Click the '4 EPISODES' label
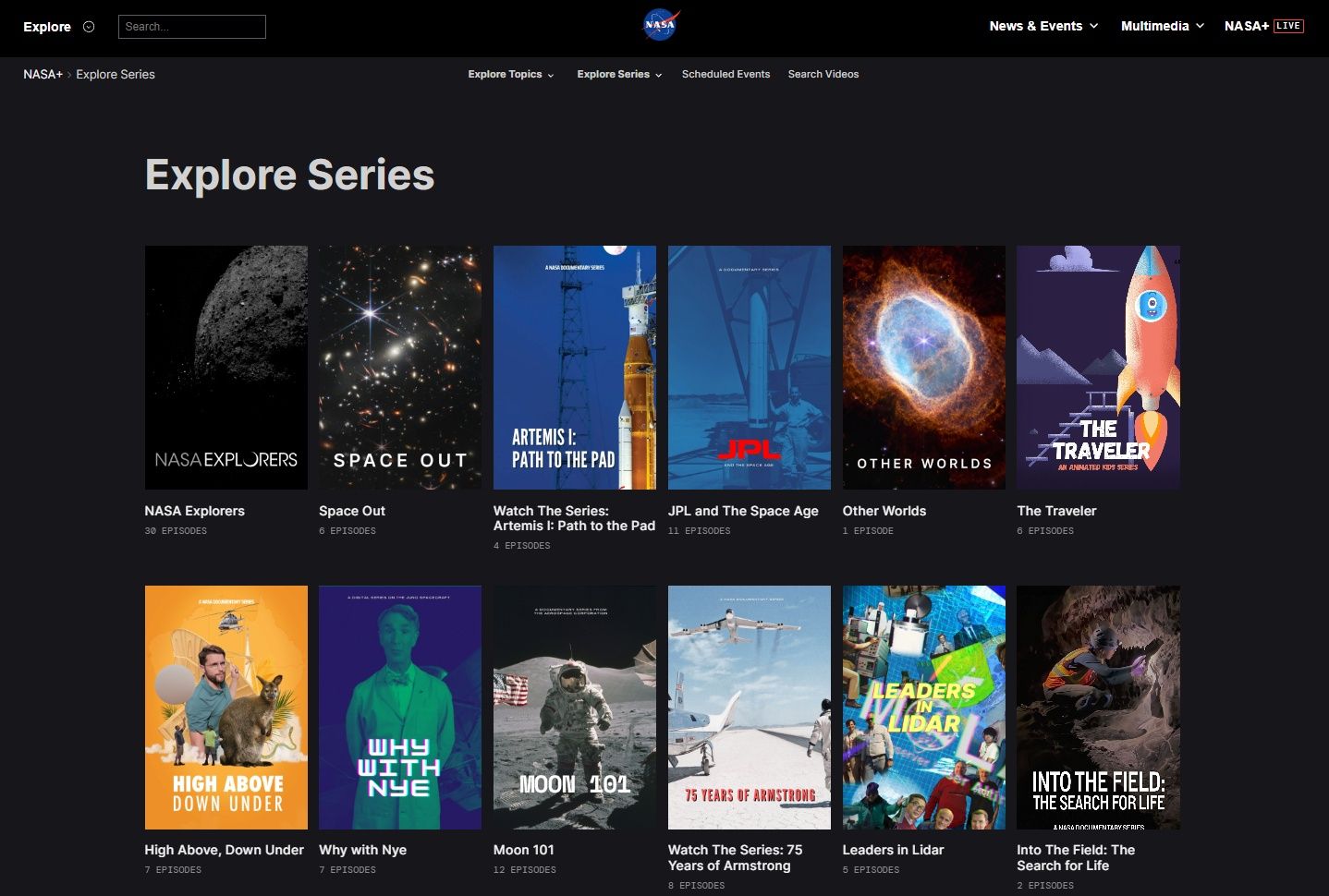 coord(522,546)
